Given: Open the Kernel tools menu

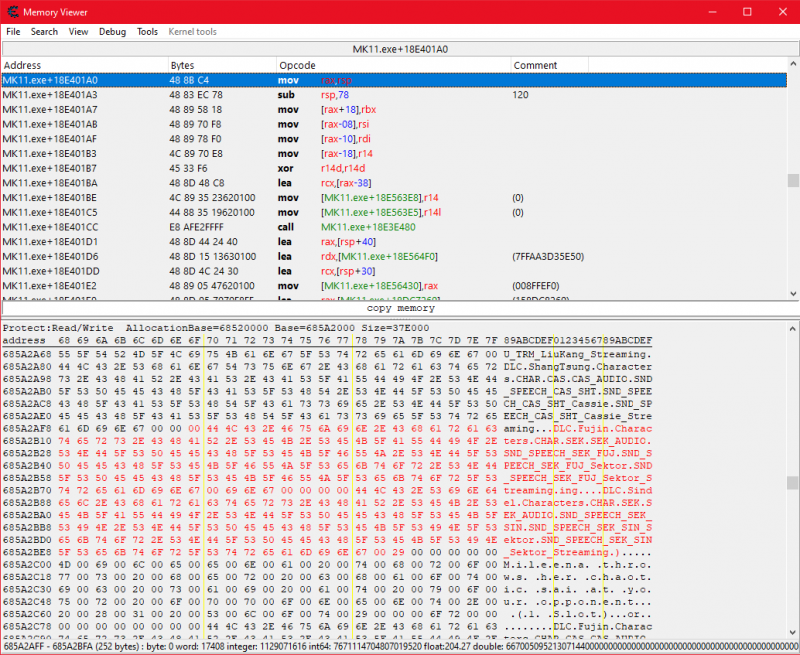Looking at the screenshot, I should 192,32.
